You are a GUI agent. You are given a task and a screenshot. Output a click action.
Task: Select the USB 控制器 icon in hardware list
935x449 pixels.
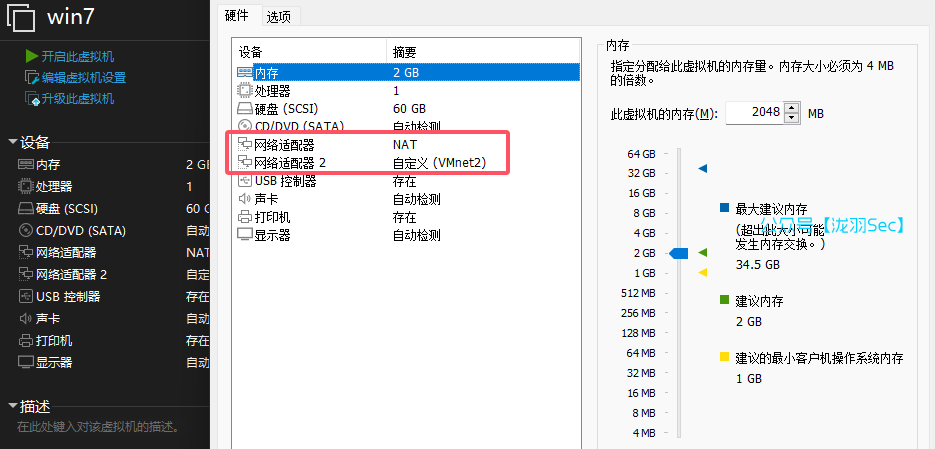click(245, 181)
